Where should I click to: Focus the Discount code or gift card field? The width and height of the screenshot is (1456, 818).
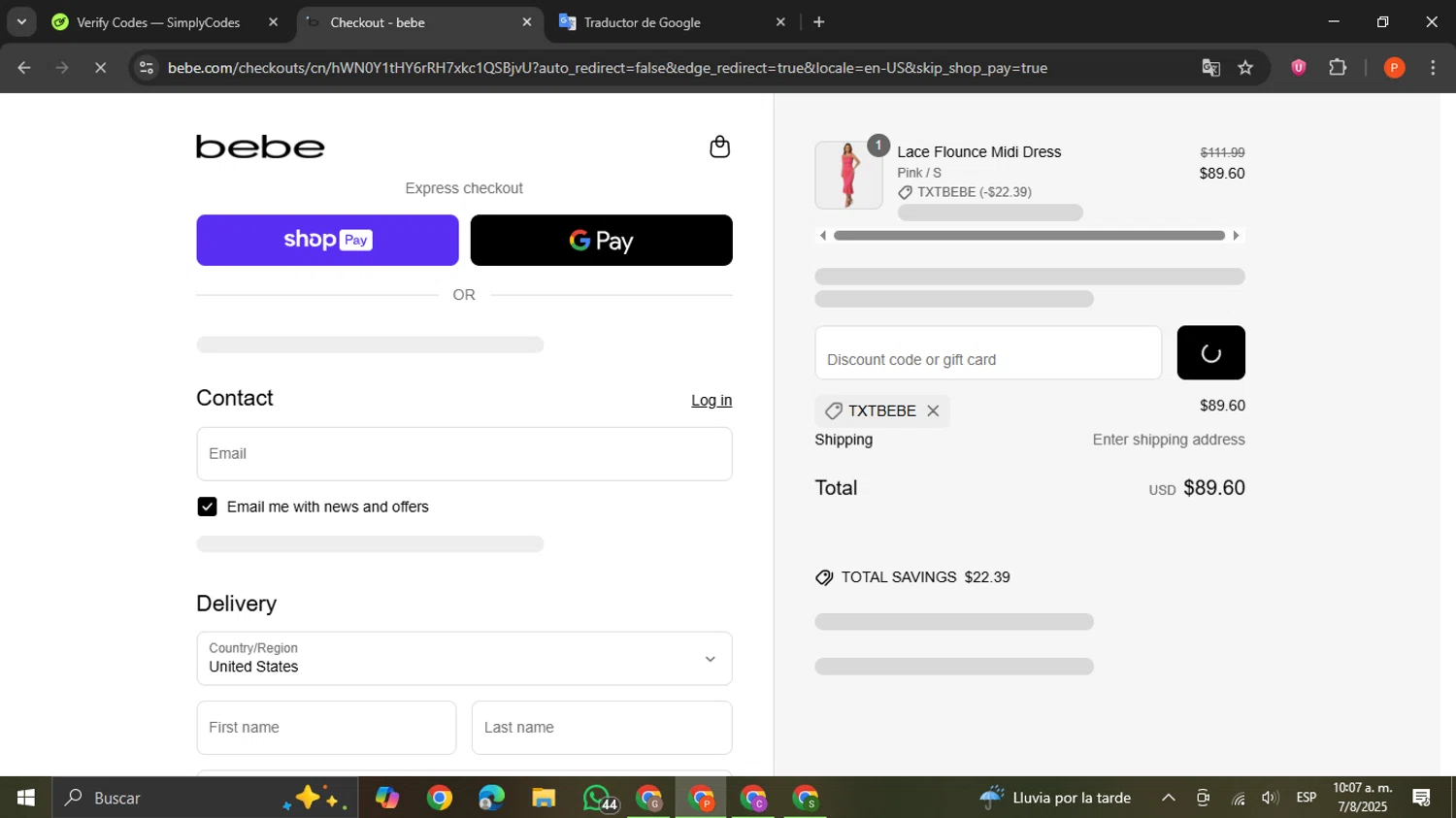(988, 352)
